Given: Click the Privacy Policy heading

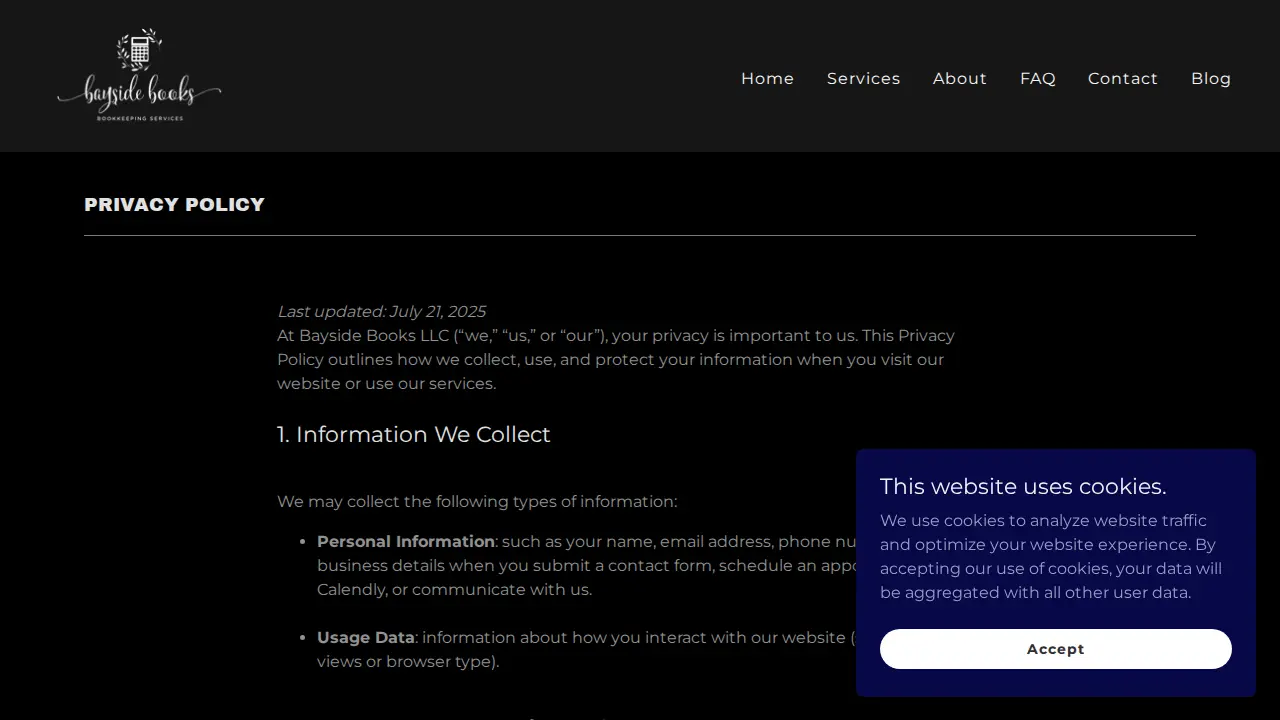Looking at the screenshot, I should point(175,205).
